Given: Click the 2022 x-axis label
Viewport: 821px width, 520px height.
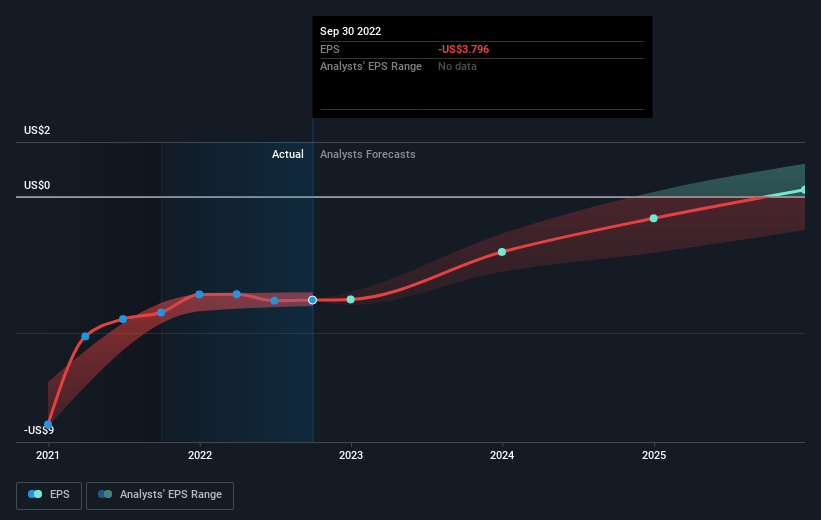Looking at the screenshot, I should (200, 455).
